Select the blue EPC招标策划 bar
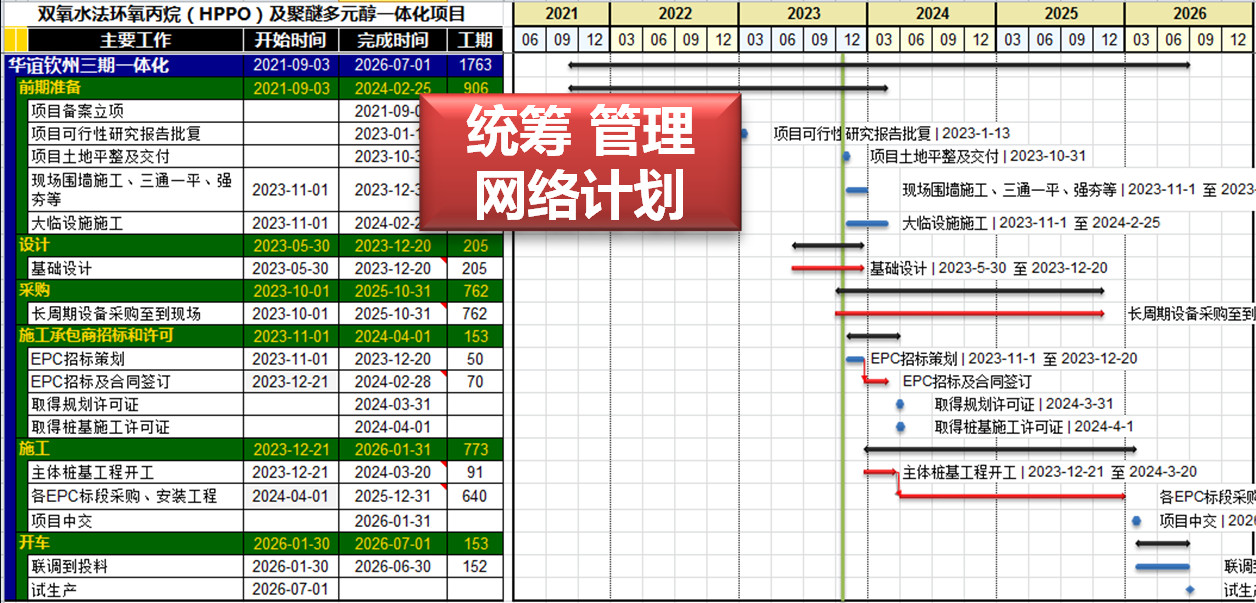Image resolution: width=1256 pixels, height=603 pixels. coord(855,357)
